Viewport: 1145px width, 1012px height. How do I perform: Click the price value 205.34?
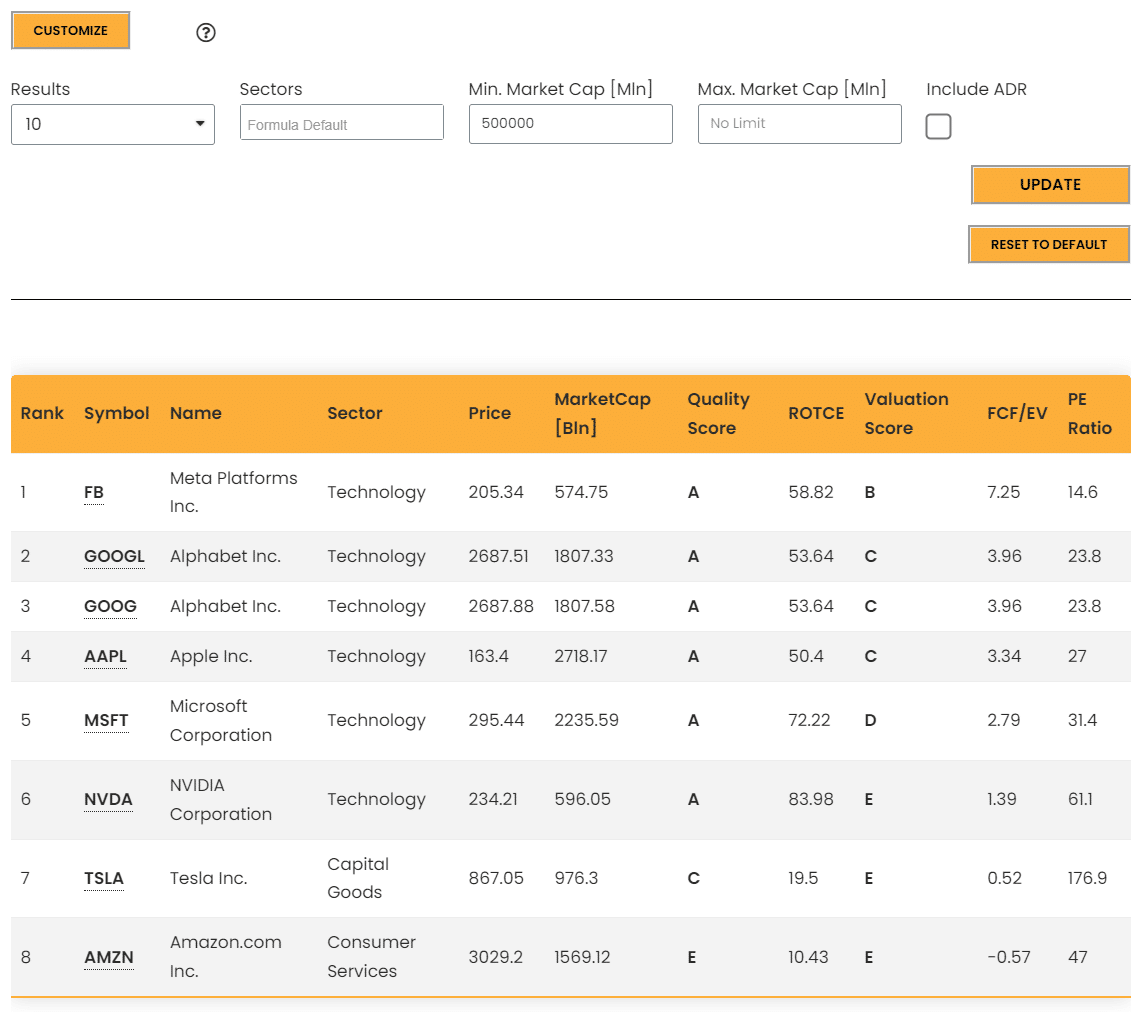pyautogui.click(x=496, y=492)
